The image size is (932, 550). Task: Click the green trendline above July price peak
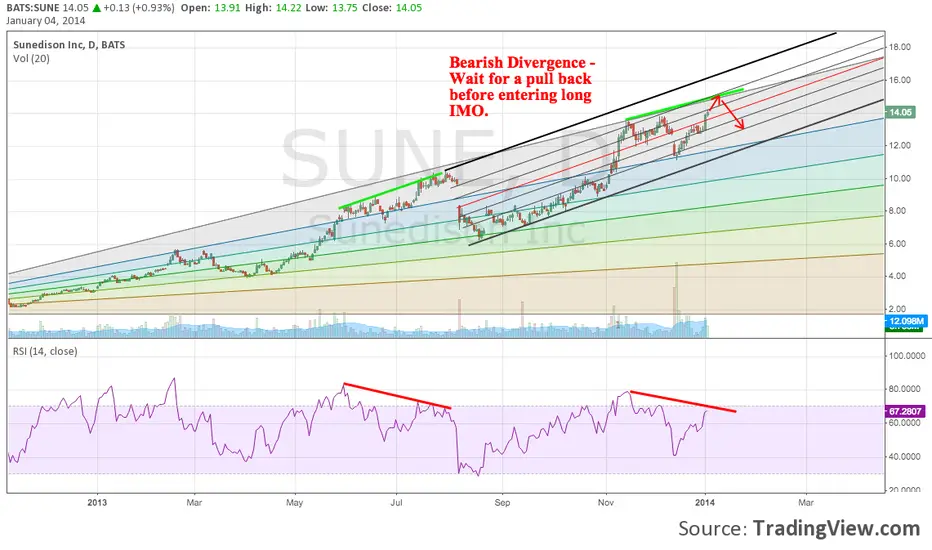point(390,192)
